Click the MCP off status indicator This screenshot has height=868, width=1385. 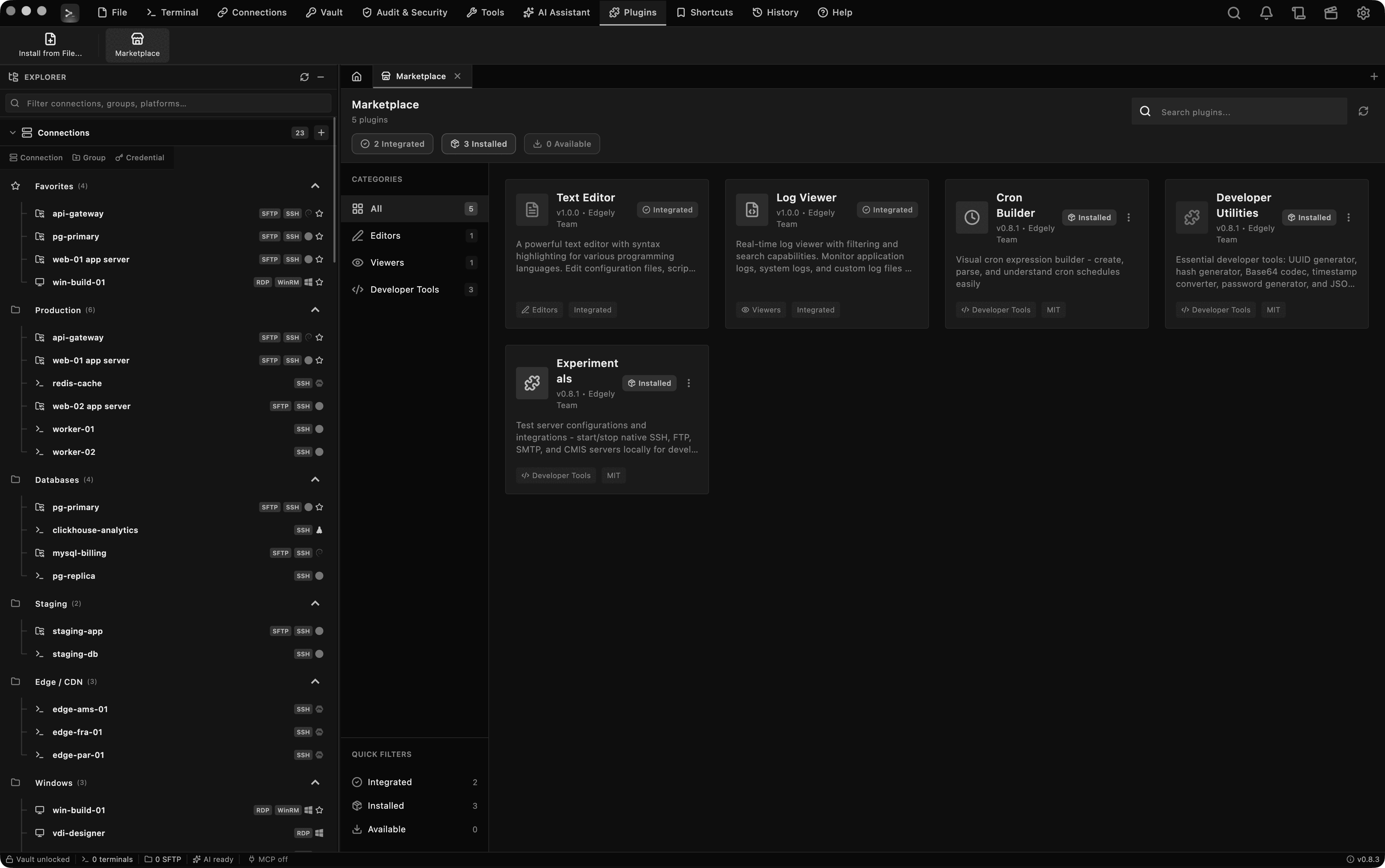(x=268, y=859)
